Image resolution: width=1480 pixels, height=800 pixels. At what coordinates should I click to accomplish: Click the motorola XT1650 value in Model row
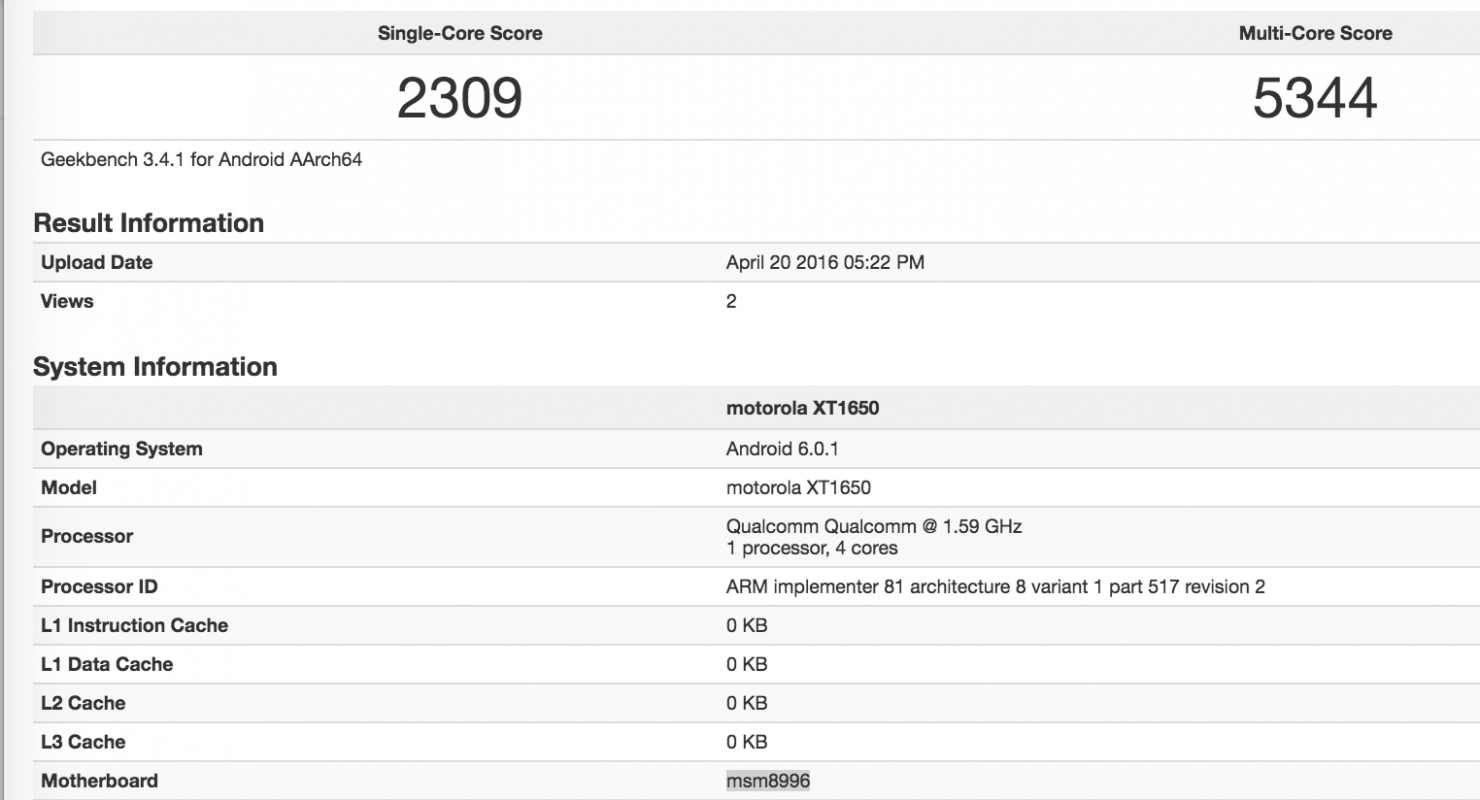click(798, 488)
